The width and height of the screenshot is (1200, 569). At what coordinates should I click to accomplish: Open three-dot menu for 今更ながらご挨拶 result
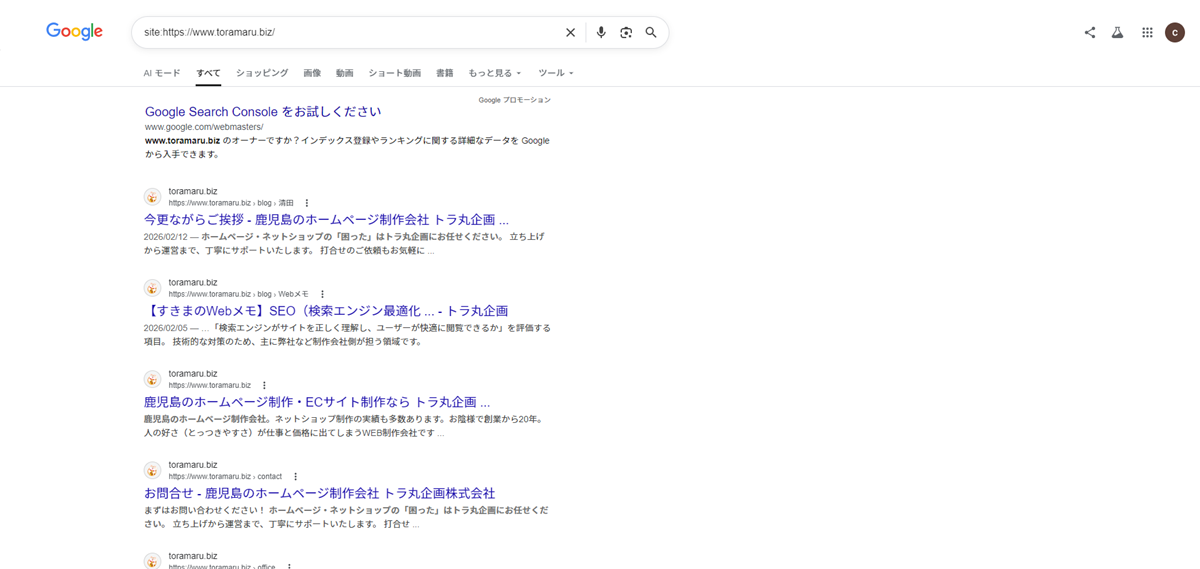pyautogui.click(x=307, y=203)
